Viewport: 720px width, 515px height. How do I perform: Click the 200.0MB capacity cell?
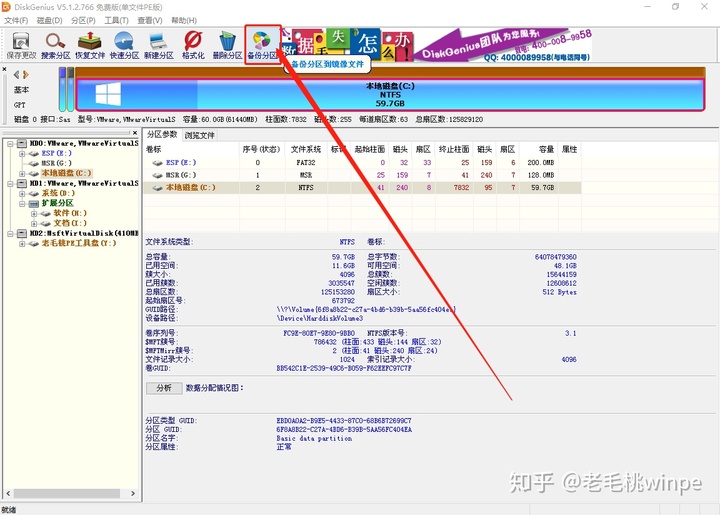point(541,162)
